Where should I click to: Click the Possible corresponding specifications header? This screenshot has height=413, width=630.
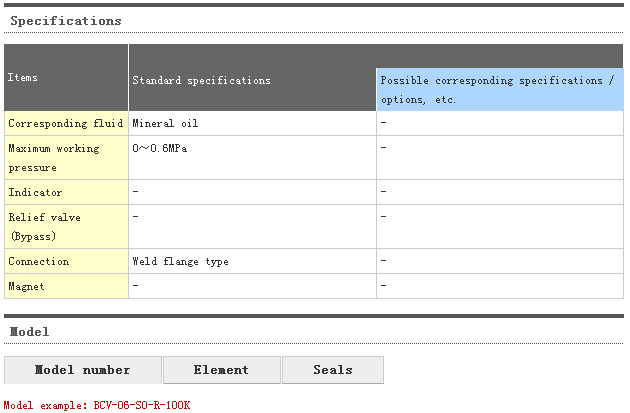click(x=497, y=89)
